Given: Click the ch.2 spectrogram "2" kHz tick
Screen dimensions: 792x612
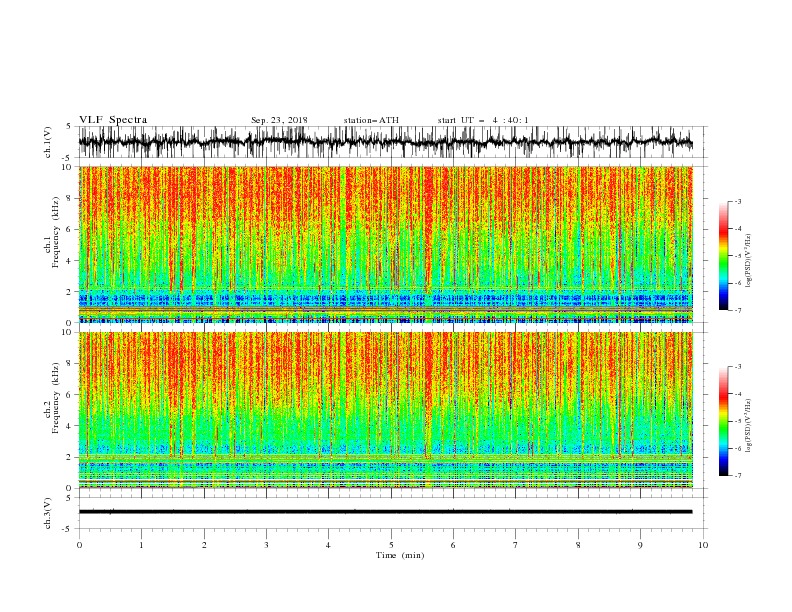Looking at the screenshot, I should [x=70, y=457].
